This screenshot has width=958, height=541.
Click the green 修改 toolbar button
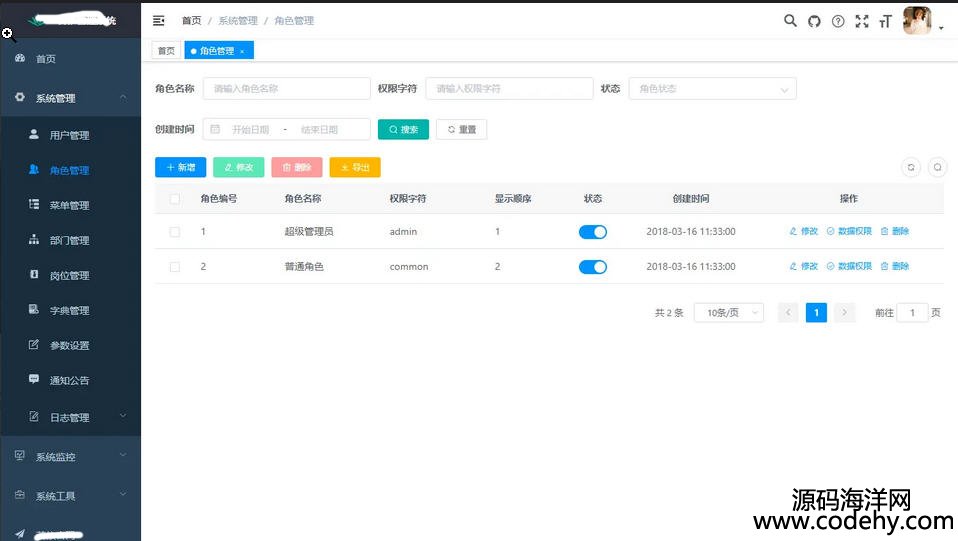pos(238,167)
